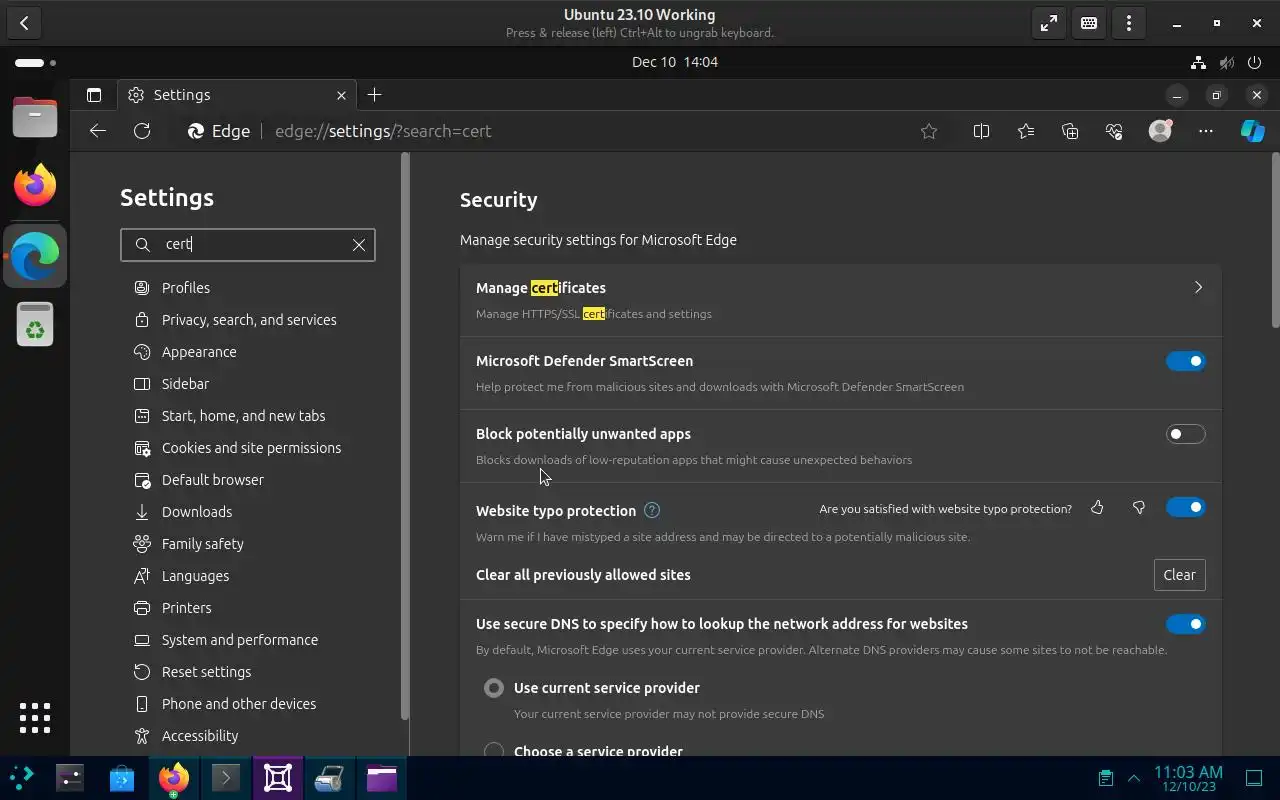The width and height of the screenshot is (1280, 800).
Task: Open the virtual keyboard icon in VM toolbar
Action: (1089, 23)
